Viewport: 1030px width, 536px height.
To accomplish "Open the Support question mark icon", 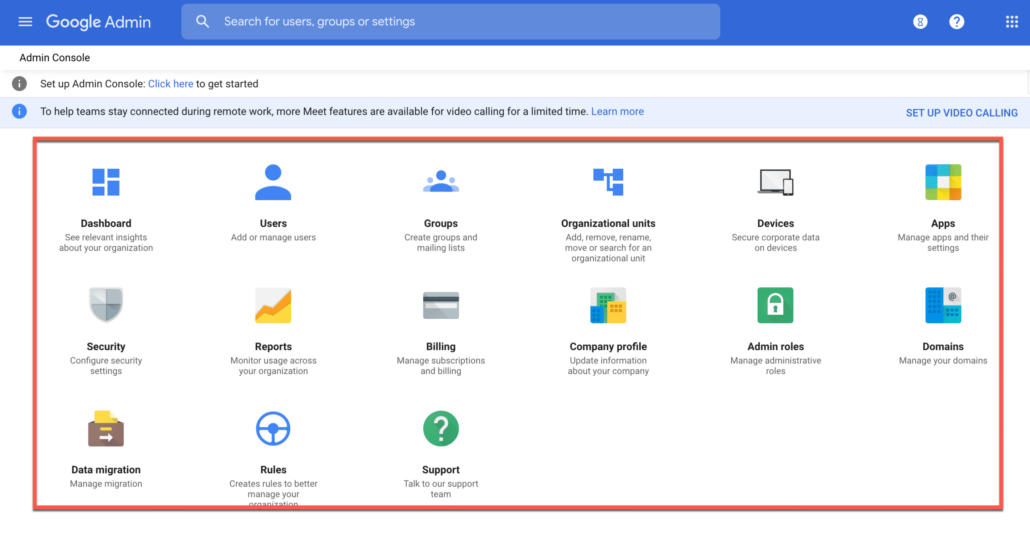I will [x=441, y=429].
